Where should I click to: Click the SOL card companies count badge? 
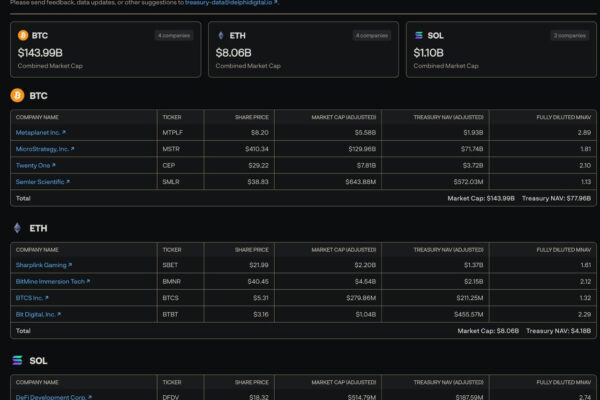(569, 36)
